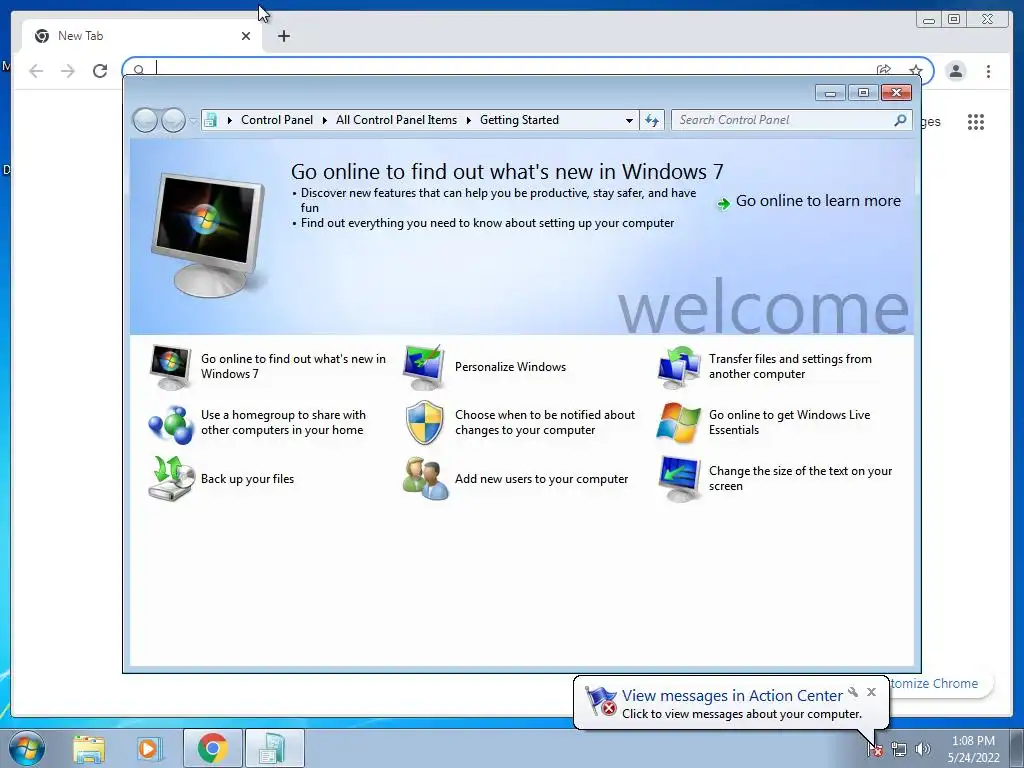Expand the root breadcrumb arrow before Control Panel
This screenshot has height=768, width=1024.
click(x=229, y=120)
